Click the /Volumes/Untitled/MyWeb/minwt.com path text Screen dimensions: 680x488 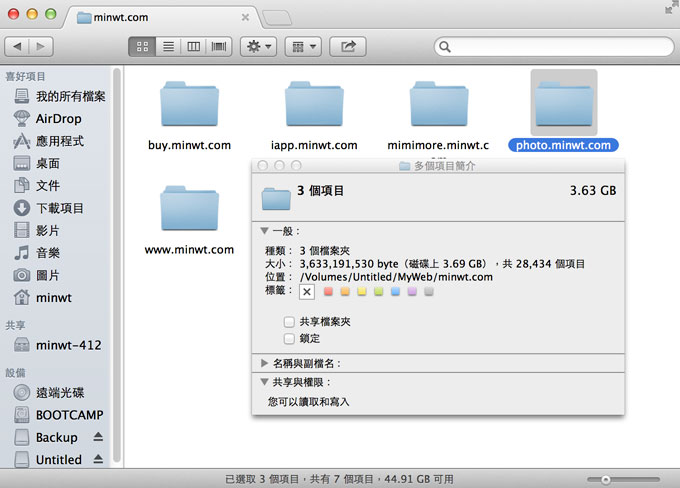396,277
